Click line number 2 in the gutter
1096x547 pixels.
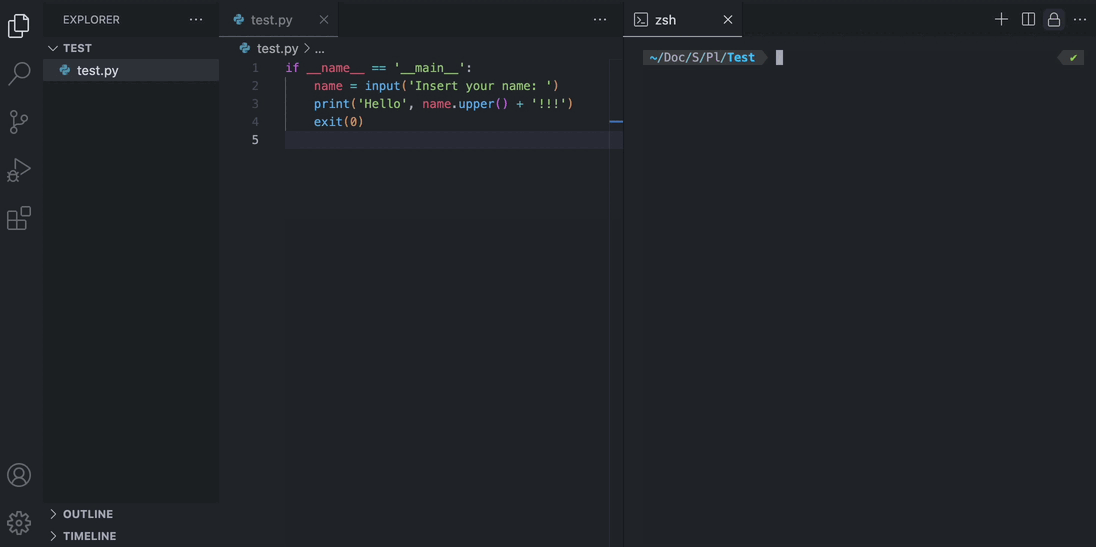coord(255,86)
